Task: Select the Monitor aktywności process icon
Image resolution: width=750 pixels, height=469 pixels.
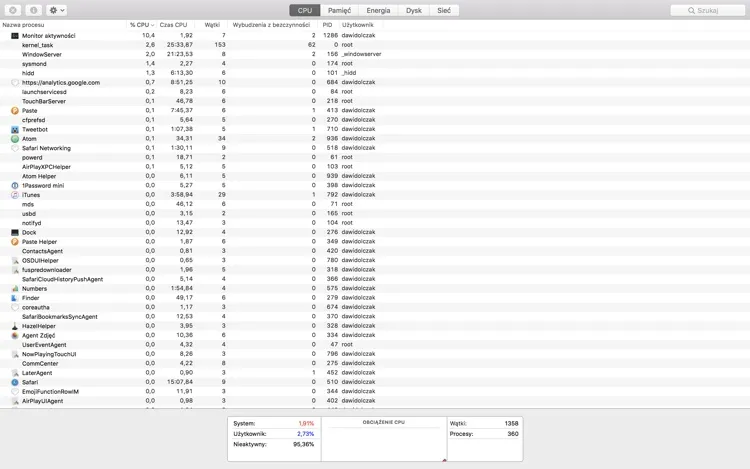Action: (x=15, y=36)
